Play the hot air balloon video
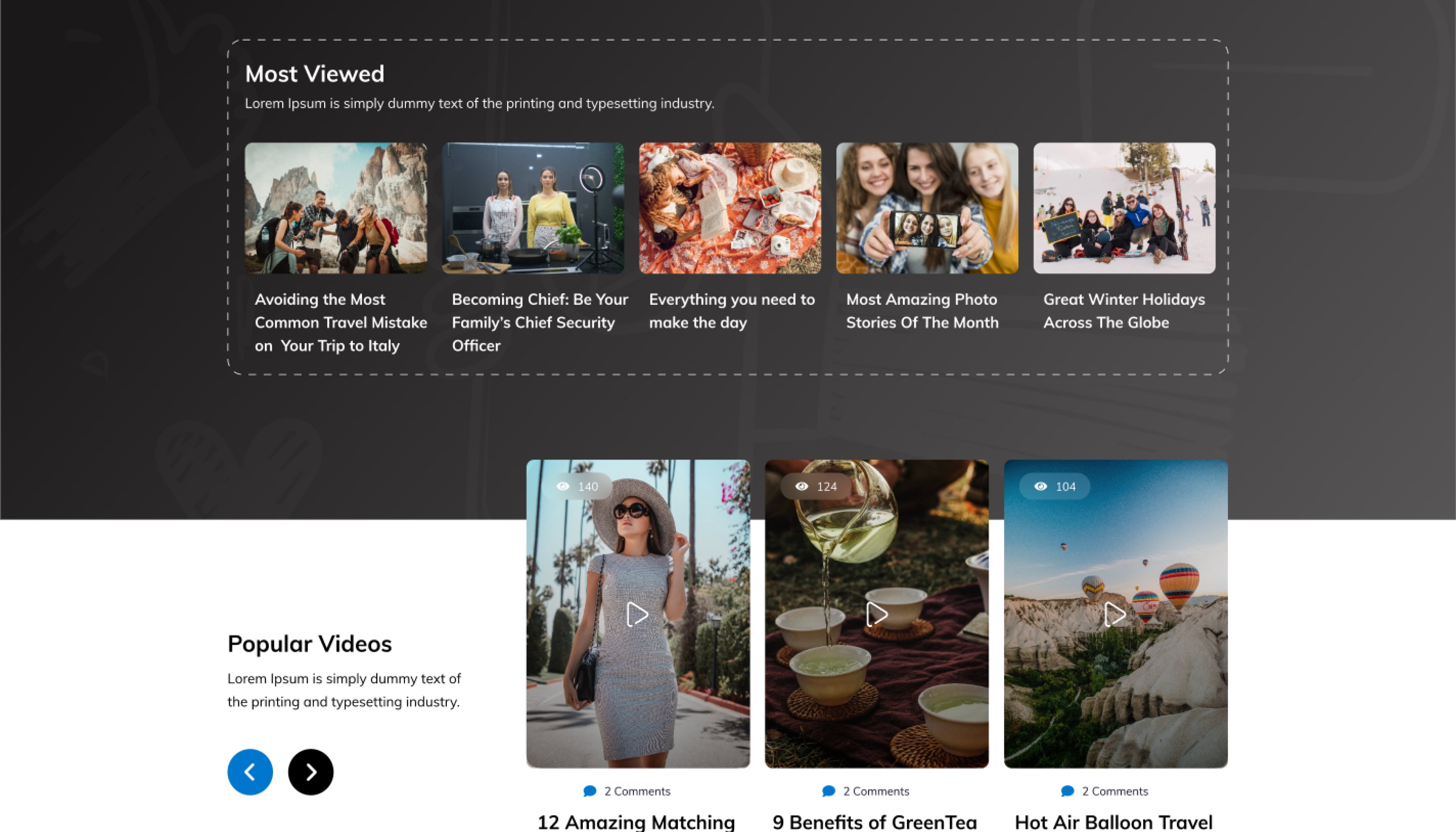The width and height of the screenshot is (1456, 832). pos(1114,614)
